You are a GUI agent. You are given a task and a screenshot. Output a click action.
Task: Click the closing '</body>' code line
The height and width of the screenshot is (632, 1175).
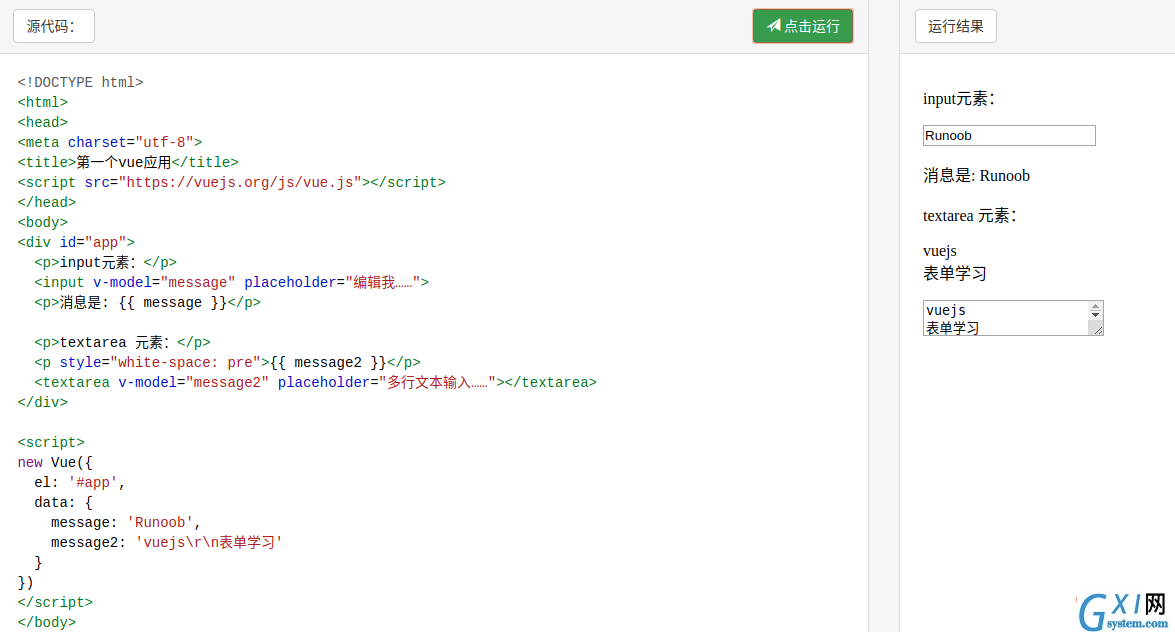[46, 623]
